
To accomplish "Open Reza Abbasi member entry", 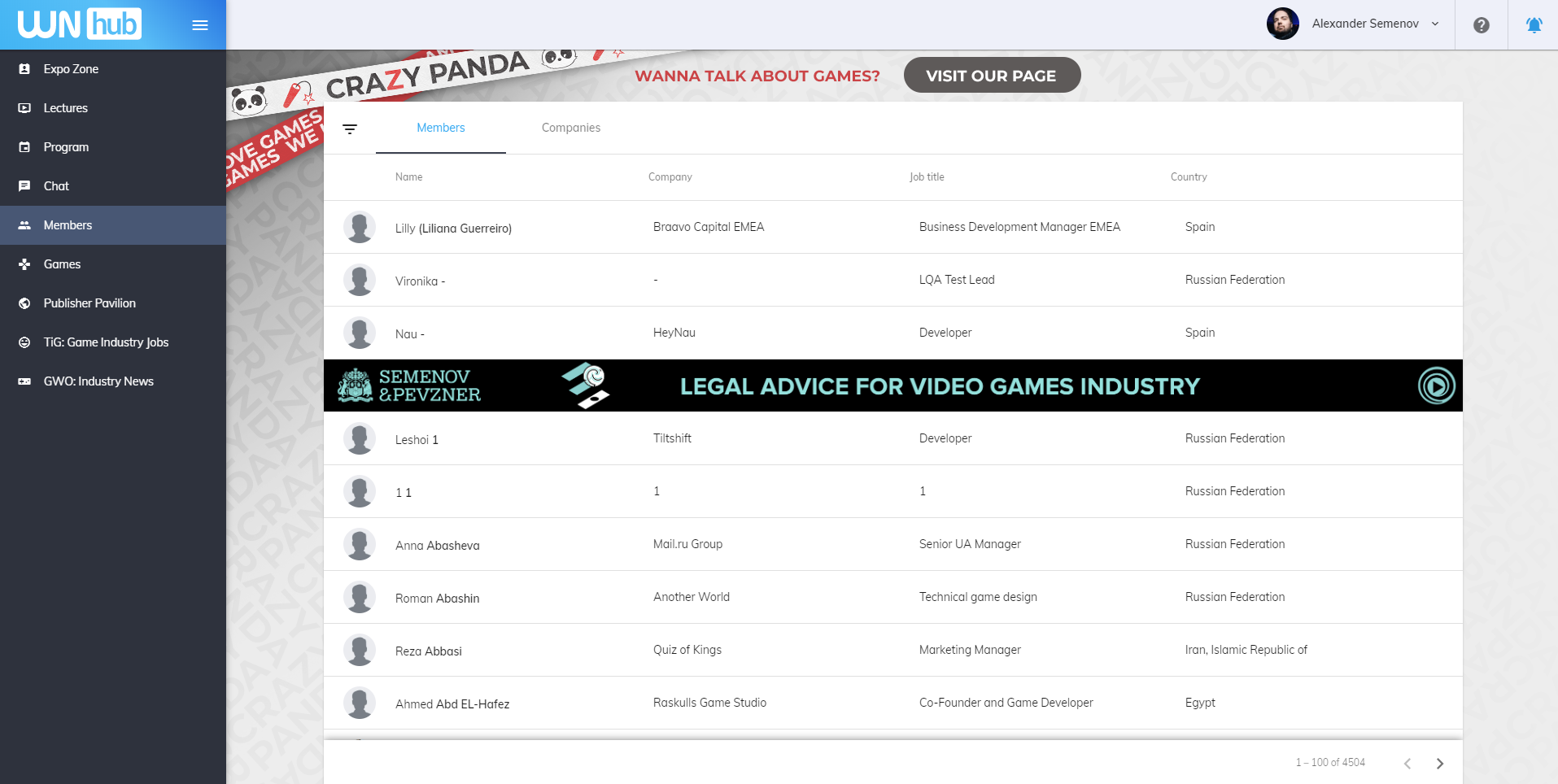I will click(x=892, y=650).
